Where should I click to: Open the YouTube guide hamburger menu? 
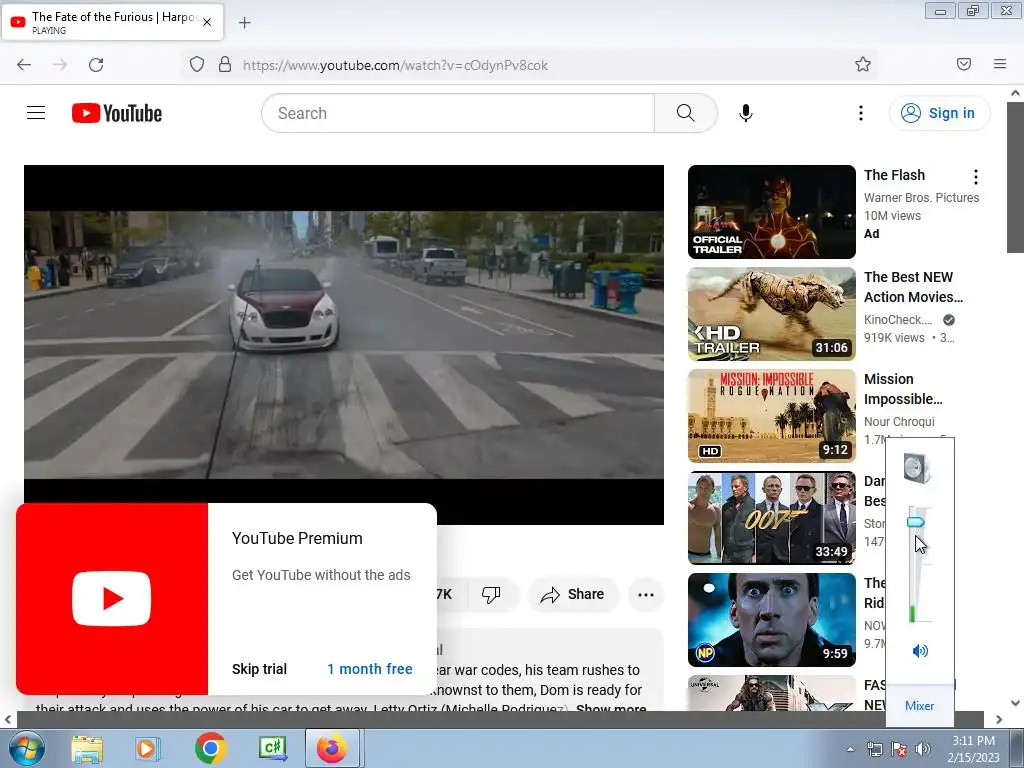36,113
